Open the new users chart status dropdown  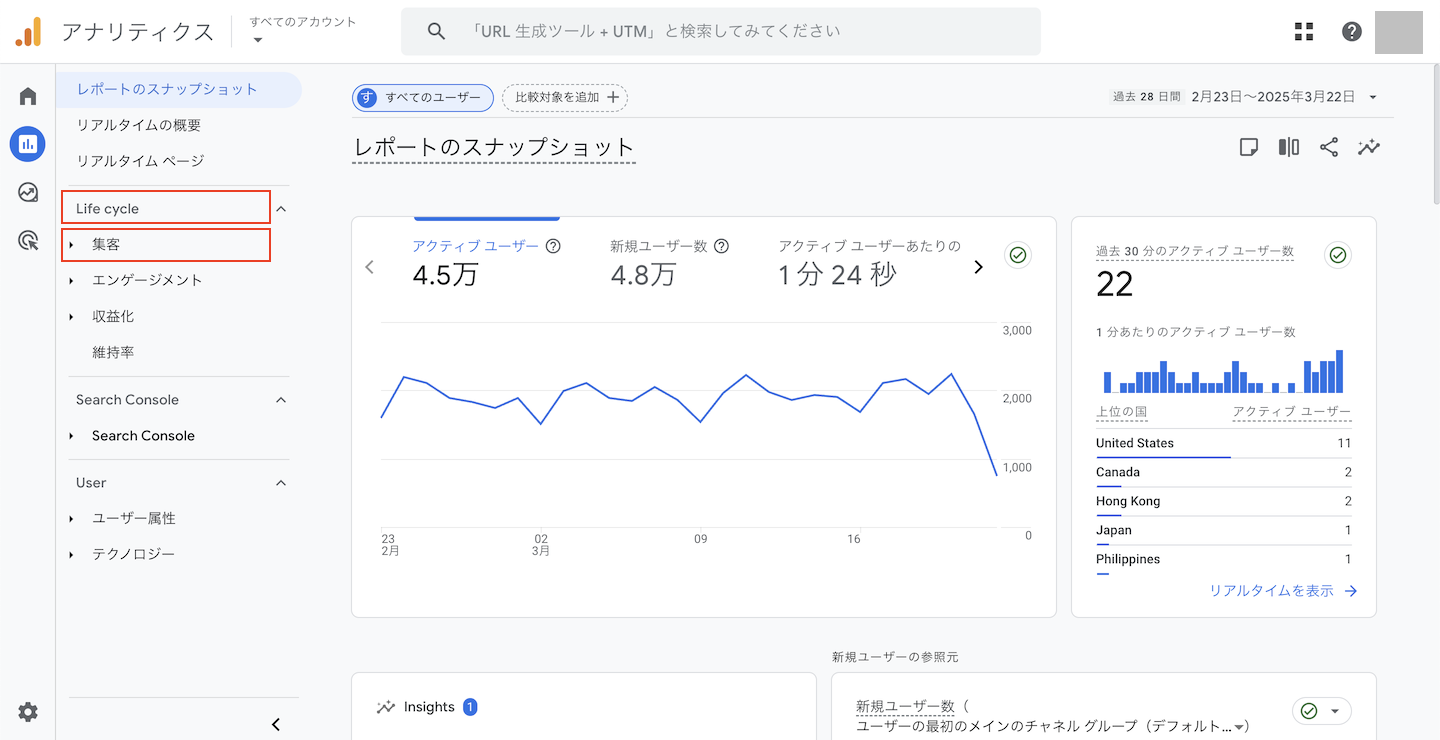click(x=1322, y=711)
